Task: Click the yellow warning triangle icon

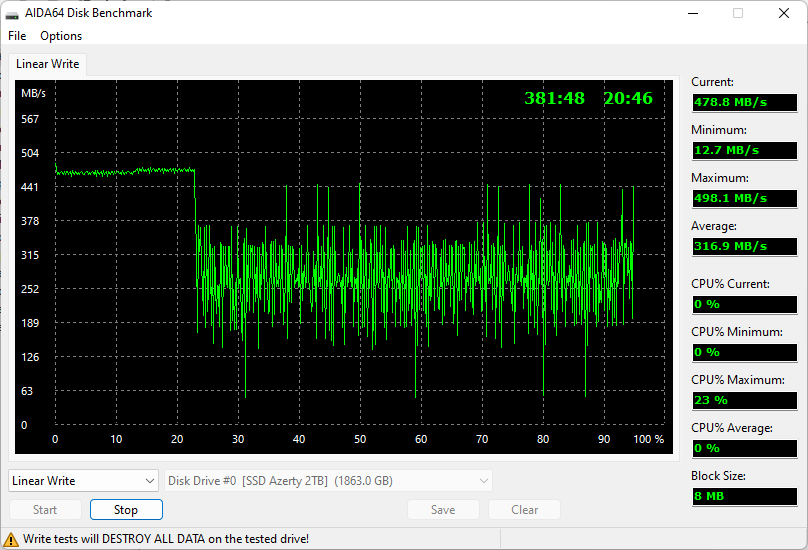Action: tap(10, 540)
